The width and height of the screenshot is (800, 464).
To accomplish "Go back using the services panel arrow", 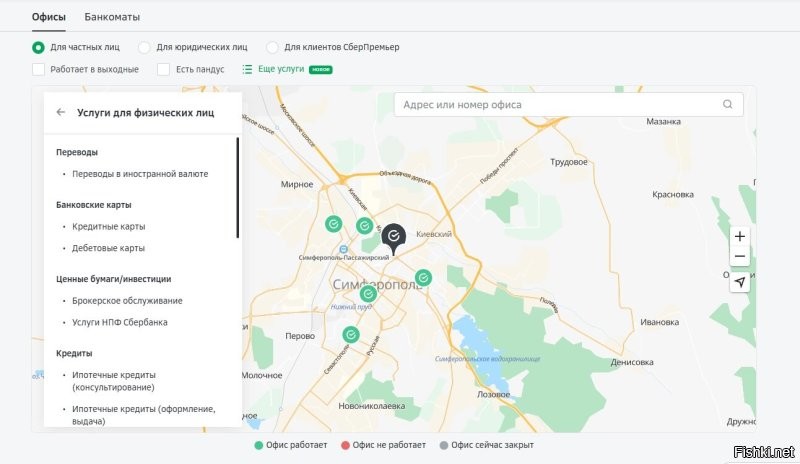I will (x=61, y=112).
